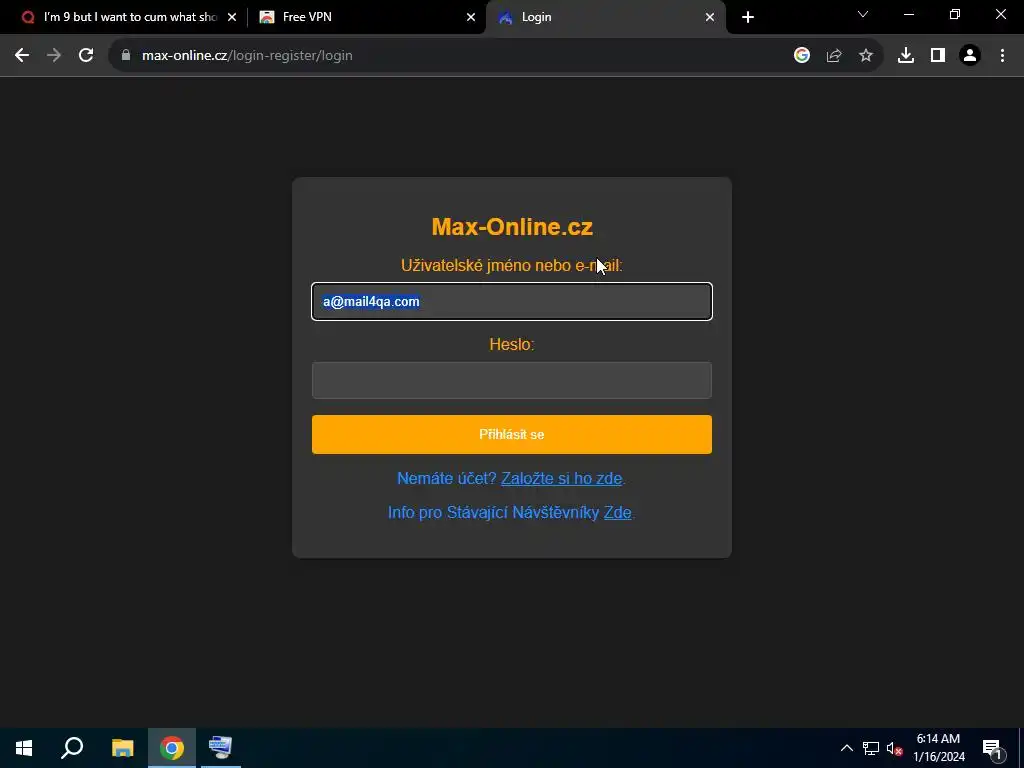This screenshot has height=768, width=1024.
Task: Follow the 'Zde' info link
Action: click(x=617, y=512)
